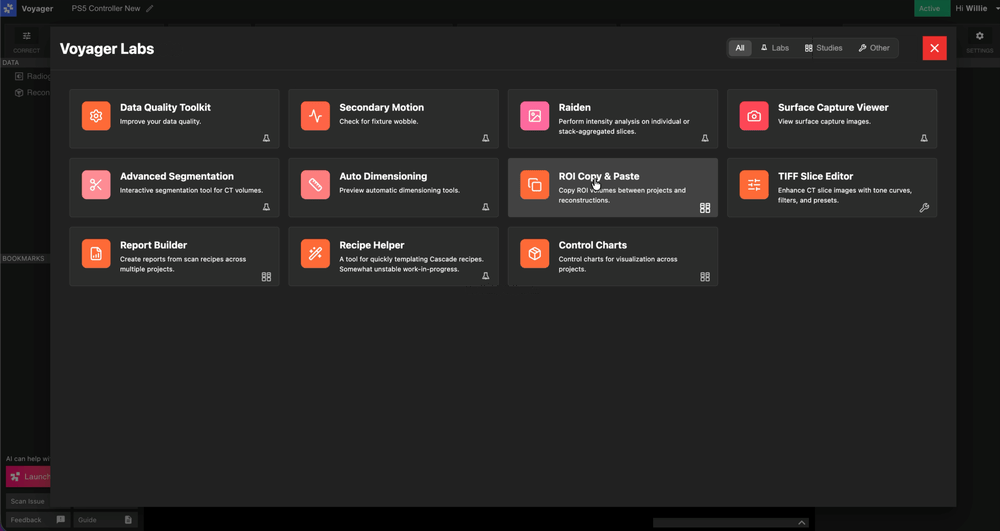Image resolution: width=1000 pixels, height=531 pixels.
Task: Open the TIFF Slice Editor card title
Action: click(815, 176)
